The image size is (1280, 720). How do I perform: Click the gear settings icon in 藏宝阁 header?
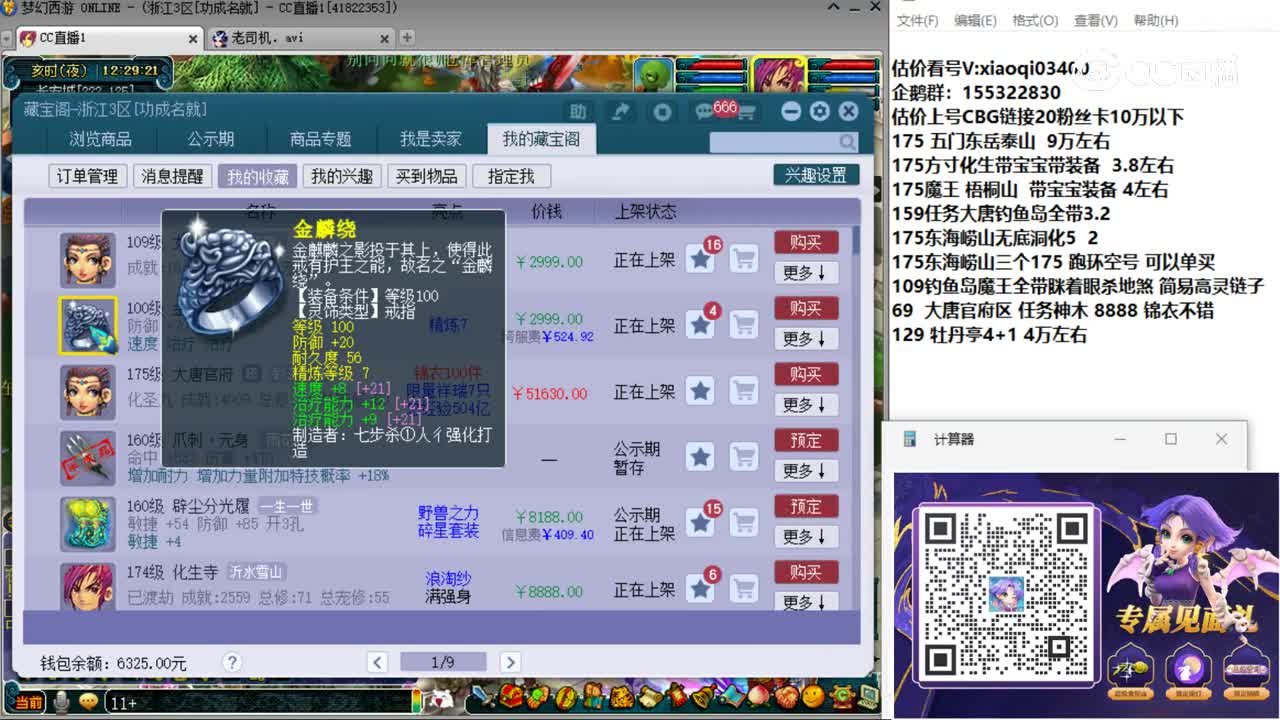pos(820,111)
